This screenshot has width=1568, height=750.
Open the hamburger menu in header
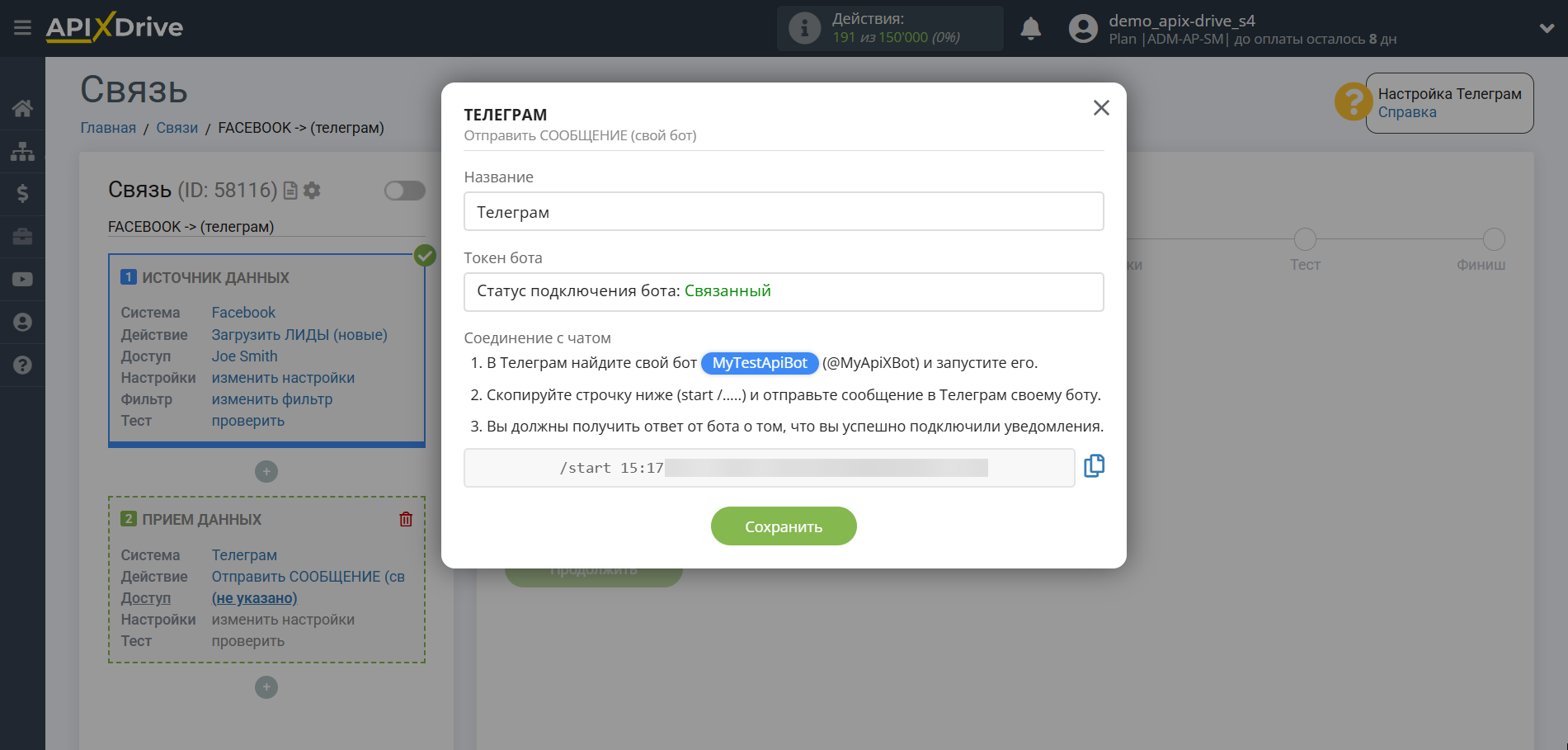pyautogui.click(x=22, y=28)
